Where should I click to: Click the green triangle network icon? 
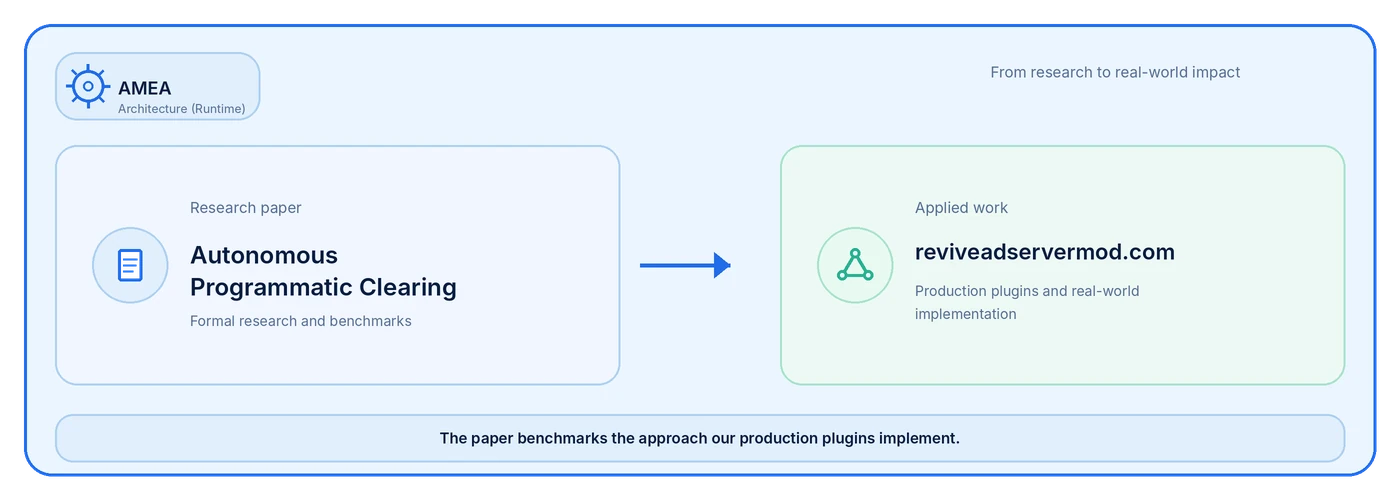tap(855, 265)
